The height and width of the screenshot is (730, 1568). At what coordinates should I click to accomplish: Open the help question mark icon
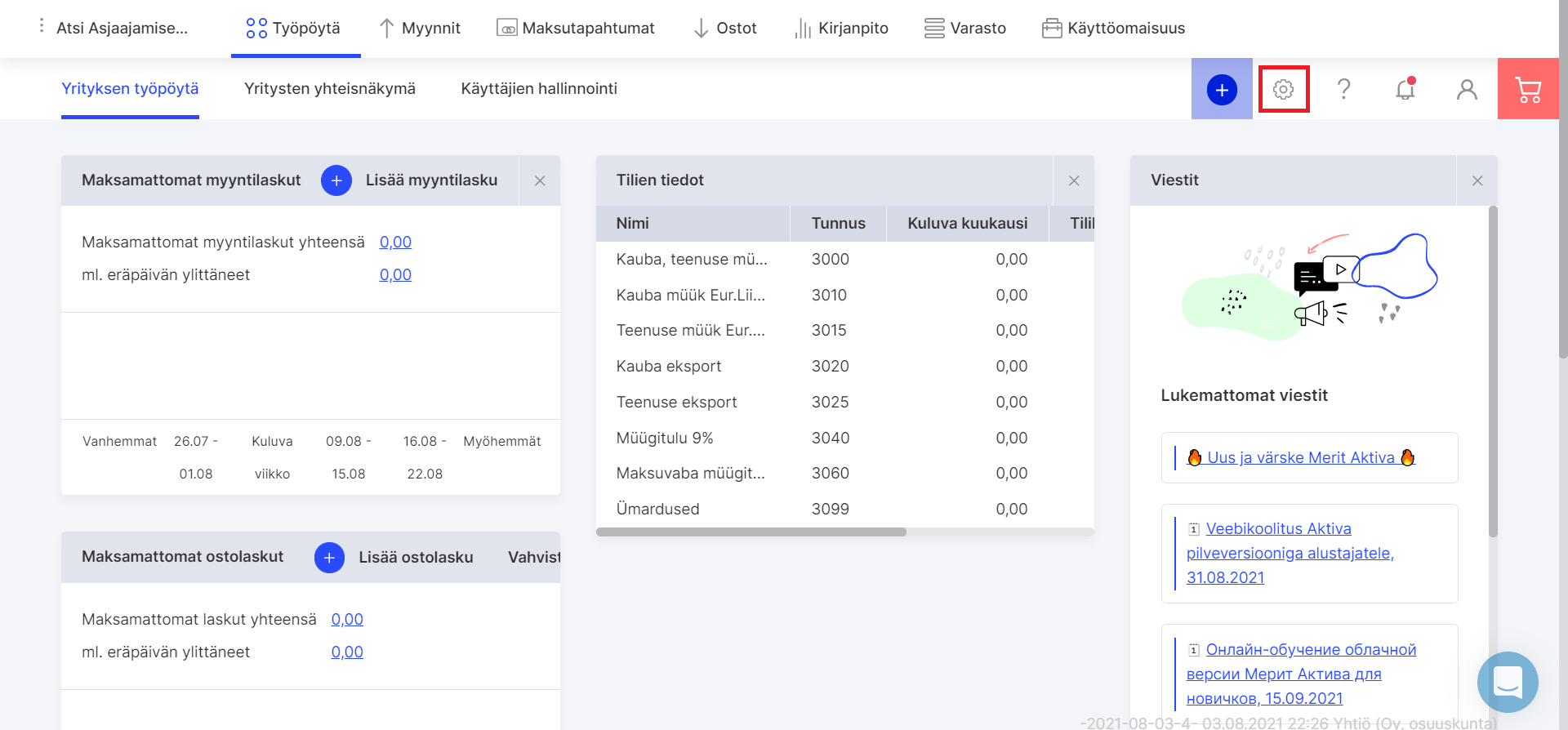[x=1343, y=89]
